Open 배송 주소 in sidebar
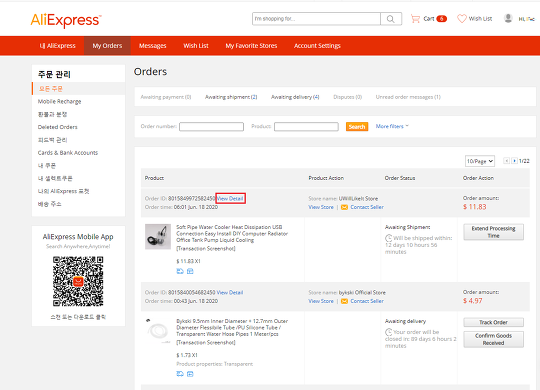540x390 pixels. click(x=49, y=204)
